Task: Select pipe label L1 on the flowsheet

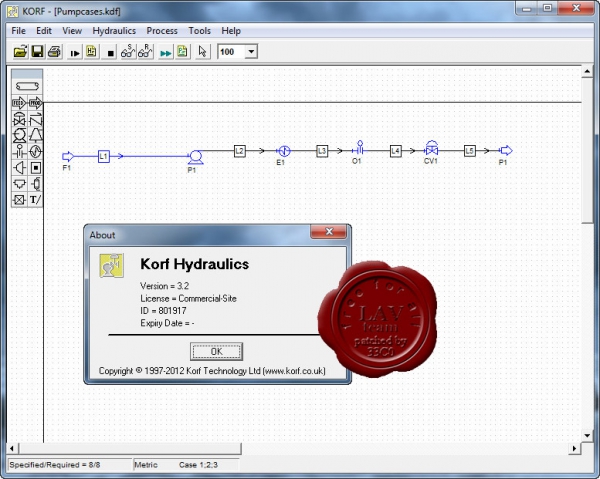Action: point(104,156)
